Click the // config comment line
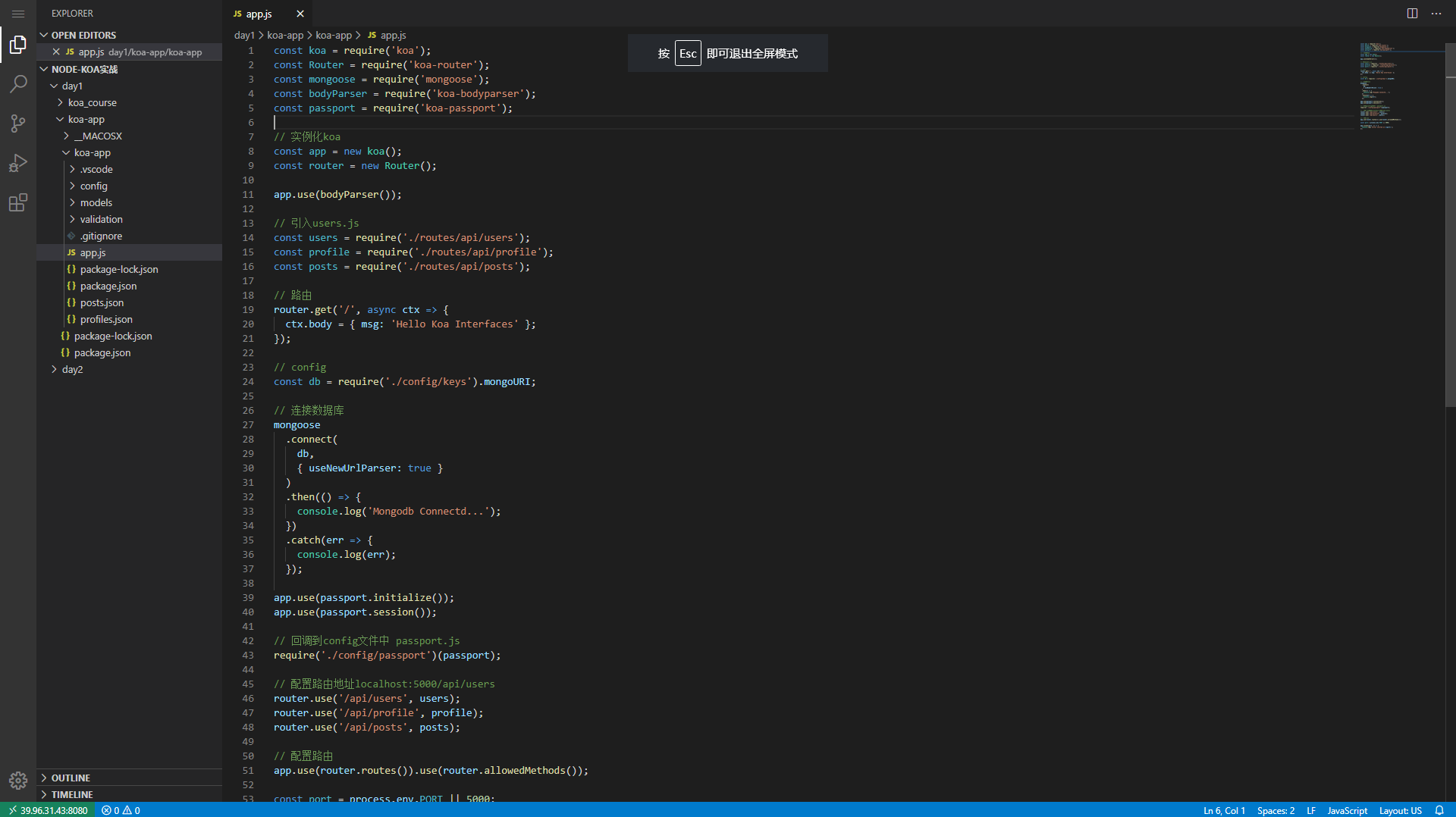 [300, 368]
